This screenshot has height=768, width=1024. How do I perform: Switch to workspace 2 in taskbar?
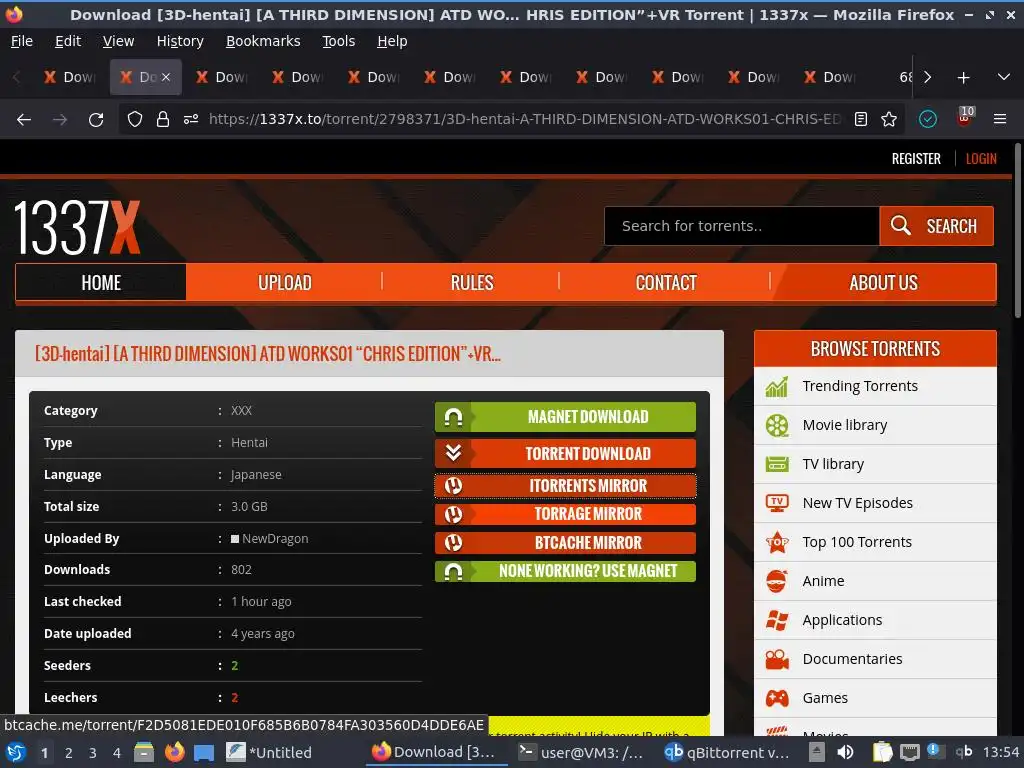(x=69, y=753)
